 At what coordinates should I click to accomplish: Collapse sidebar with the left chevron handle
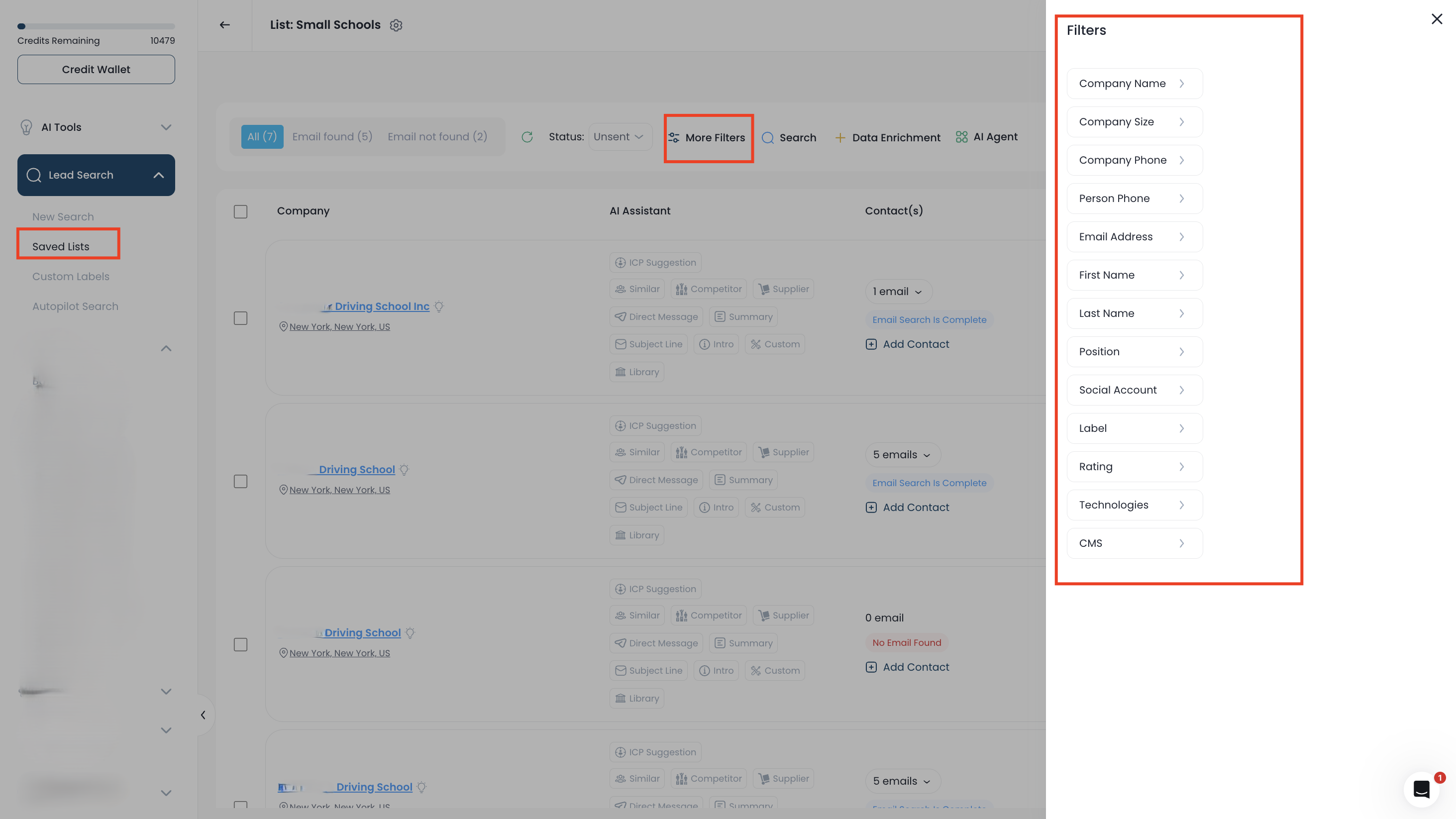click(203, 715)
